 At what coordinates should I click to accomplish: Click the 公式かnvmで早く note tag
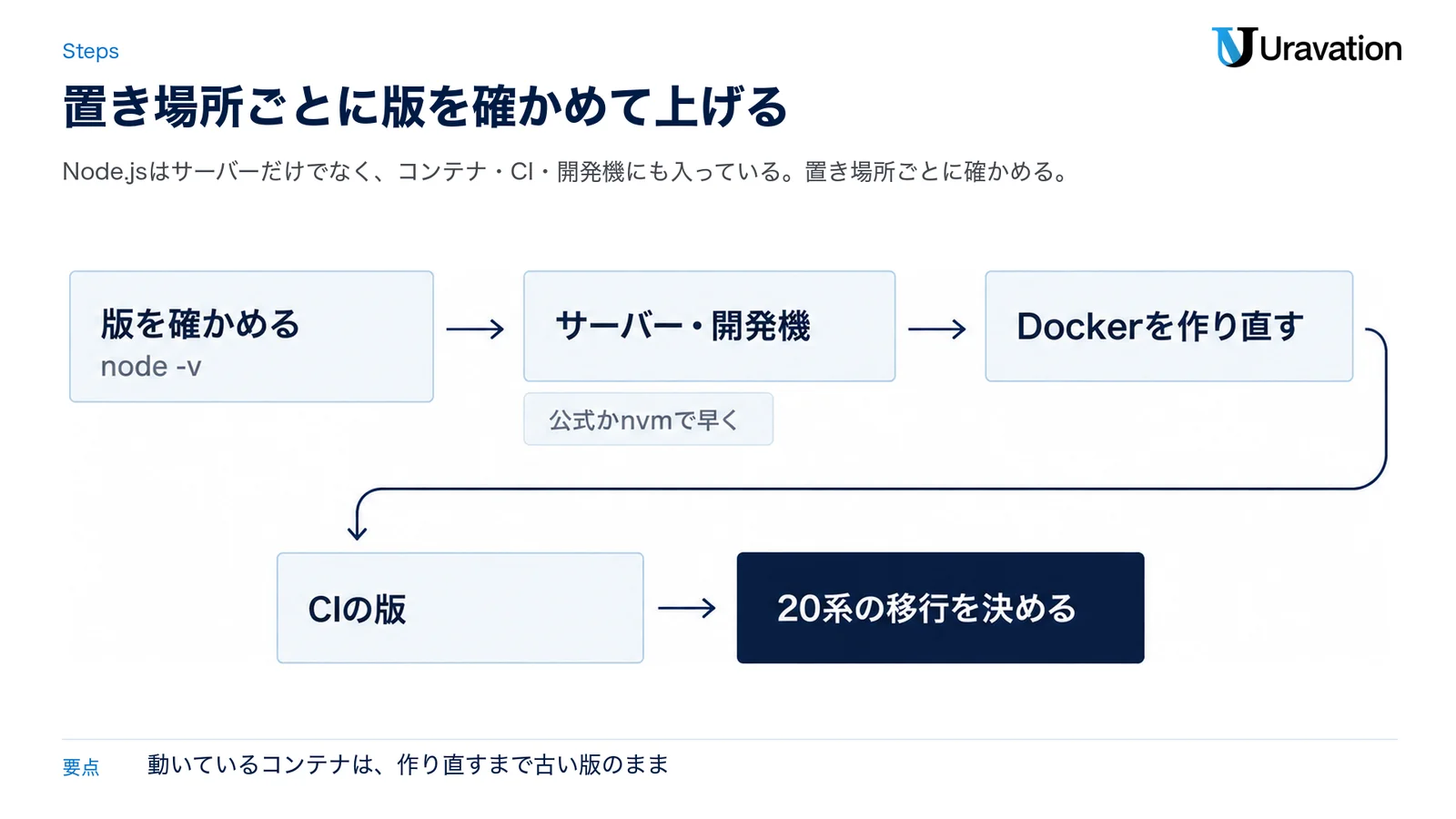[648, 420]
